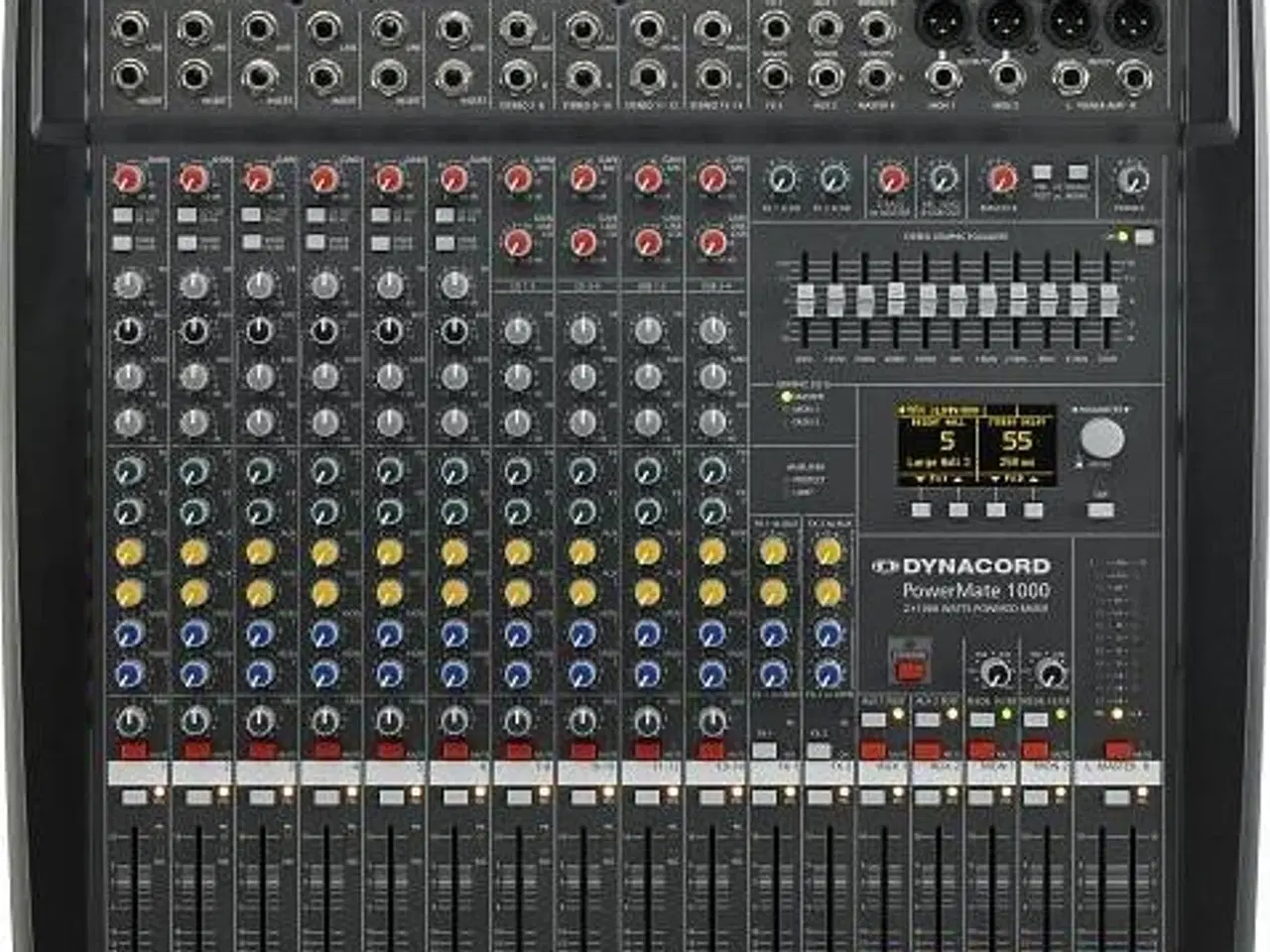The width and height of the screenshot is (1270, 952).
Task: Click channel 3 upper teal send knob
Action: 259,470
